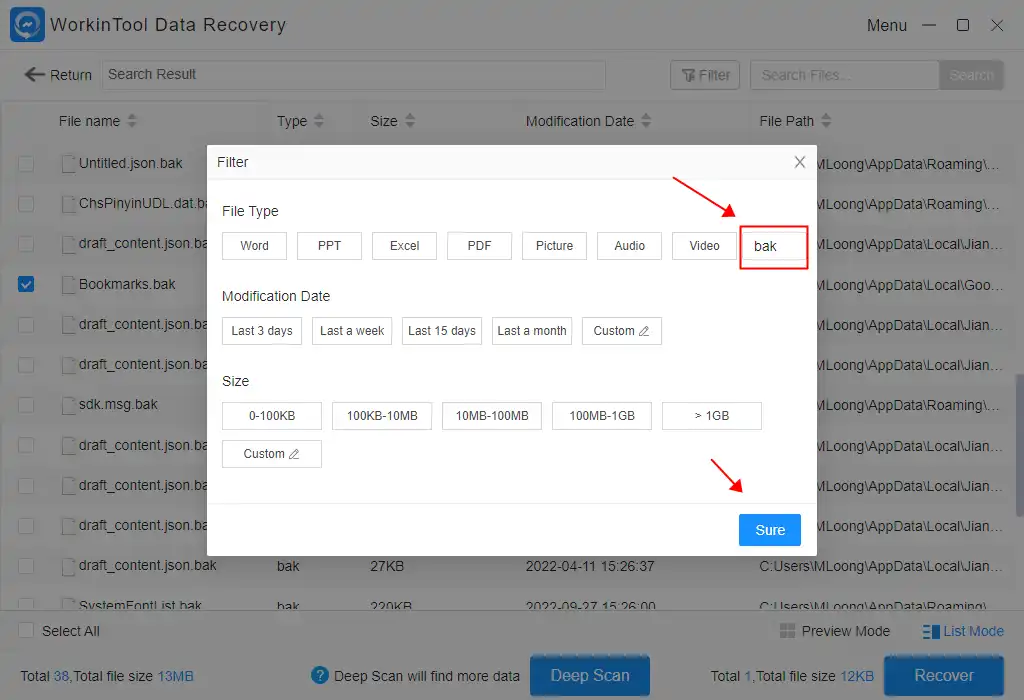The image size is (1024, 700).
Task: Click the sdk.msg.bak file icon
Action: pos(68,405)
